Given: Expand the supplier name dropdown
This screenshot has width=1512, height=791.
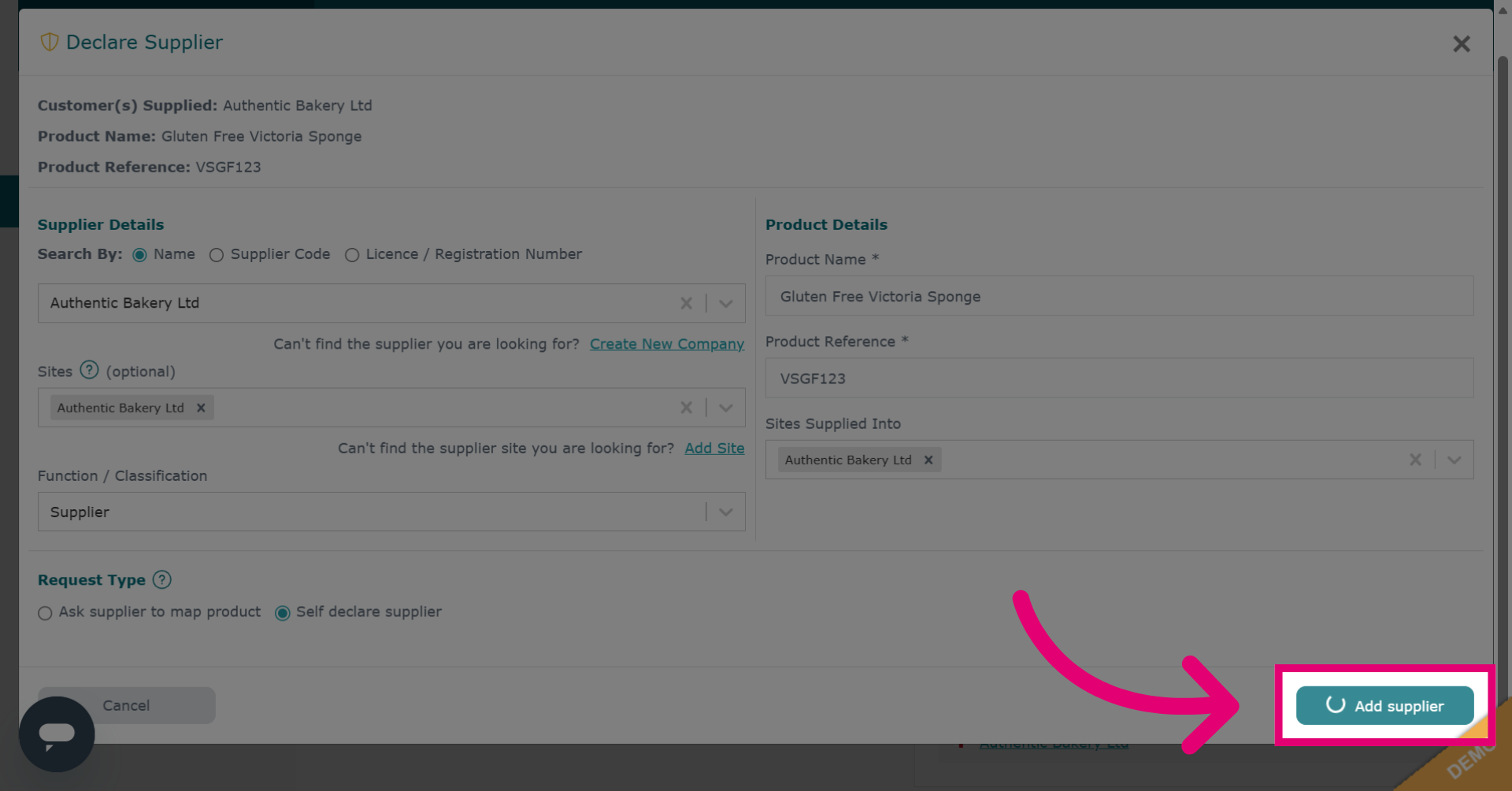Looking at the screenshot, I should (x=726, y=303).
